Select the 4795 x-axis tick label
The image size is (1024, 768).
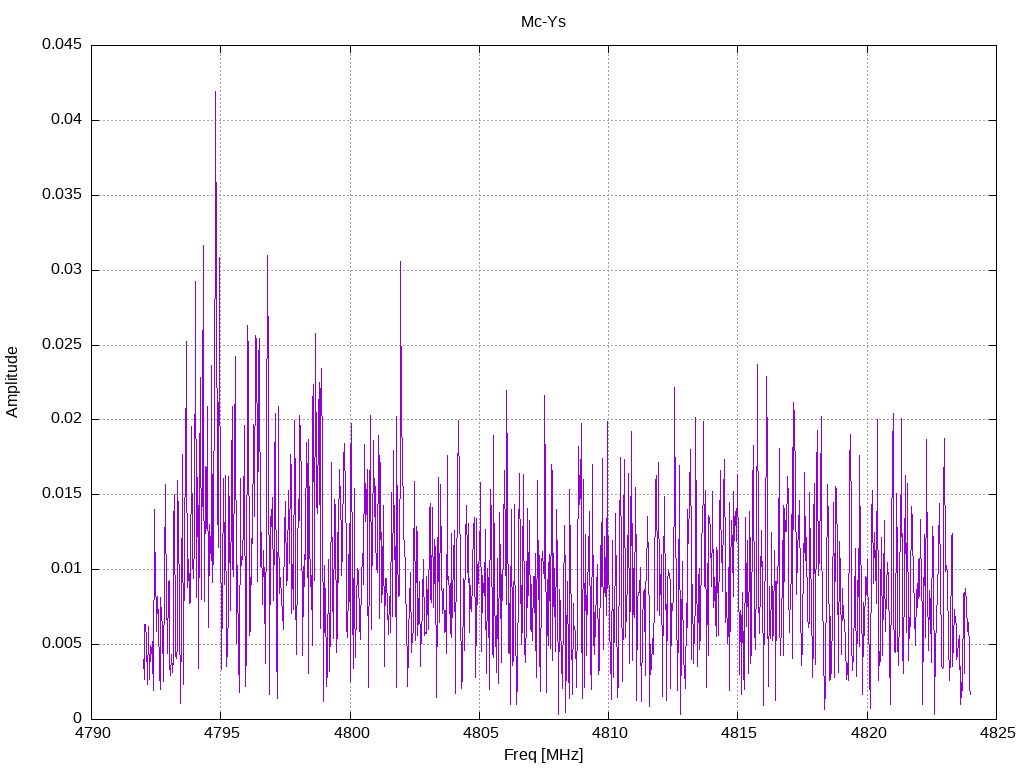point(221,734)
